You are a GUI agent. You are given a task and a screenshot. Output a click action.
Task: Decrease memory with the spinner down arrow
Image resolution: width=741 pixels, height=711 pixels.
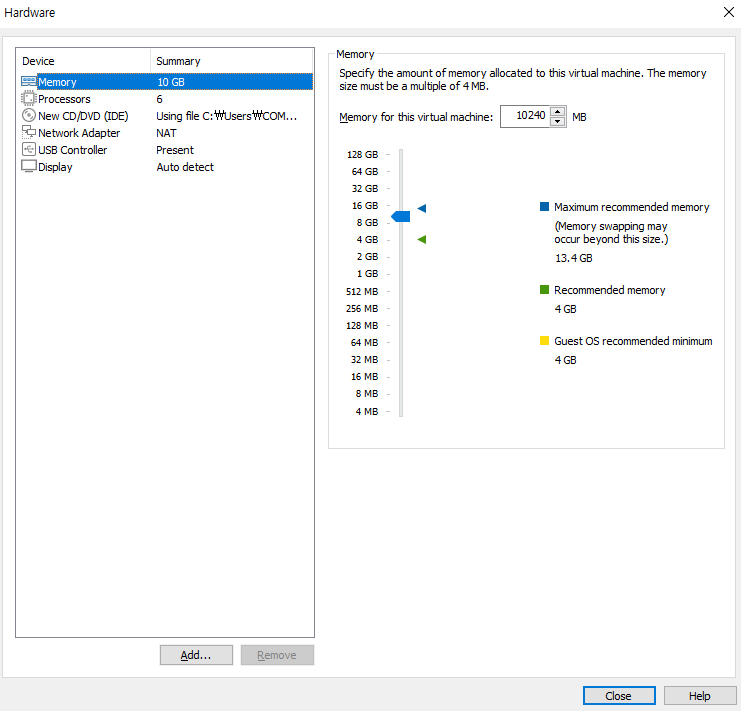(558, 121)
